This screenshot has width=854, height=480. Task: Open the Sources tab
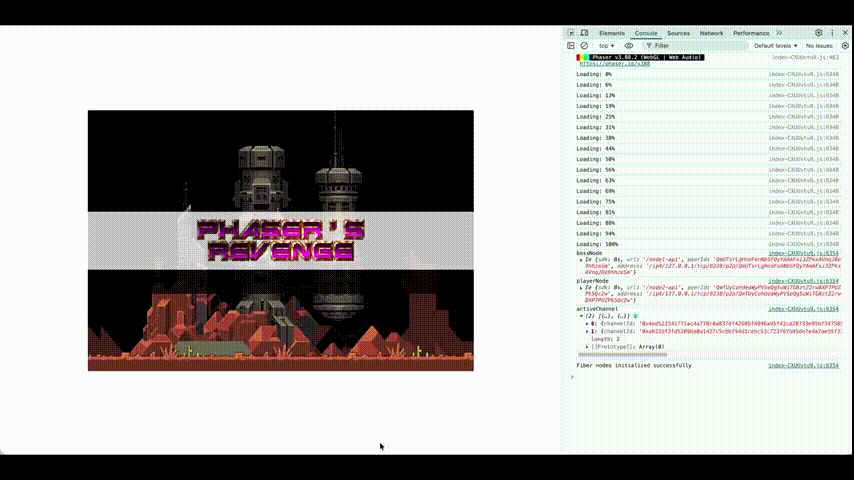678,33
